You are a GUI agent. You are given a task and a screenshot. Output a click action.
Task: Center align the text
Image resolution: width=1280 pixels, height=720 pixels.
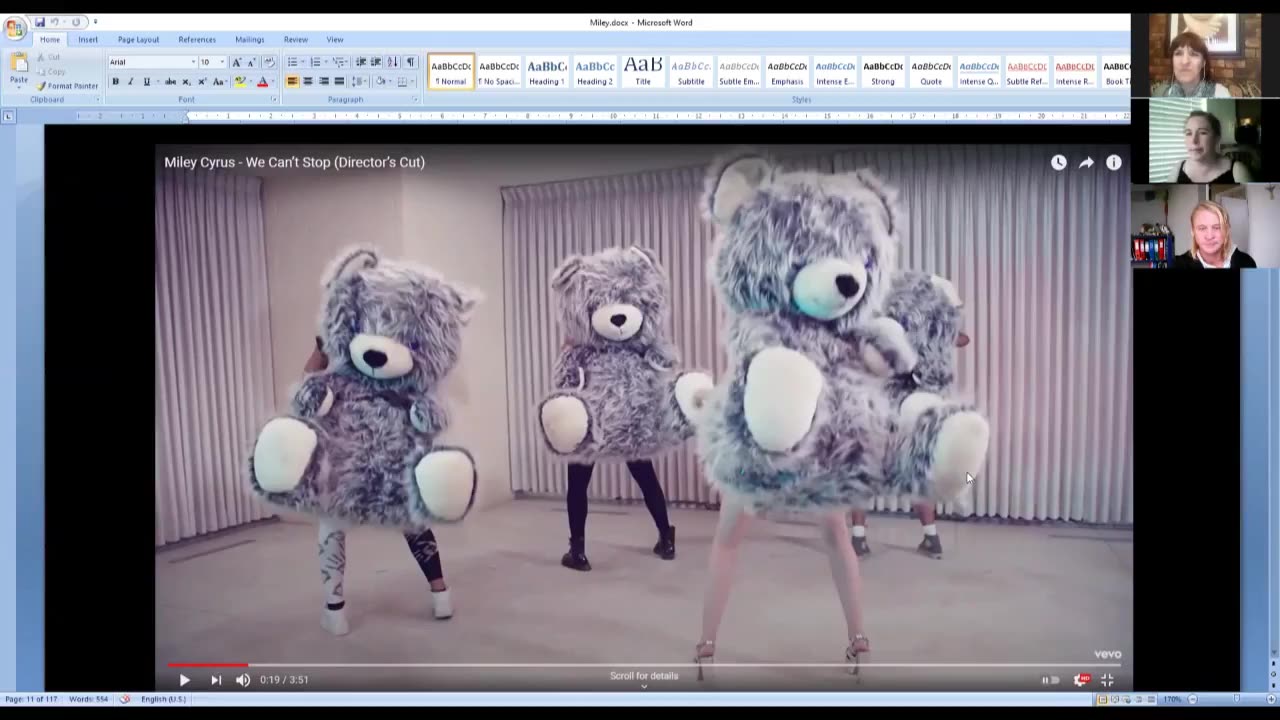pyautogui.click(x=307, y=82)
